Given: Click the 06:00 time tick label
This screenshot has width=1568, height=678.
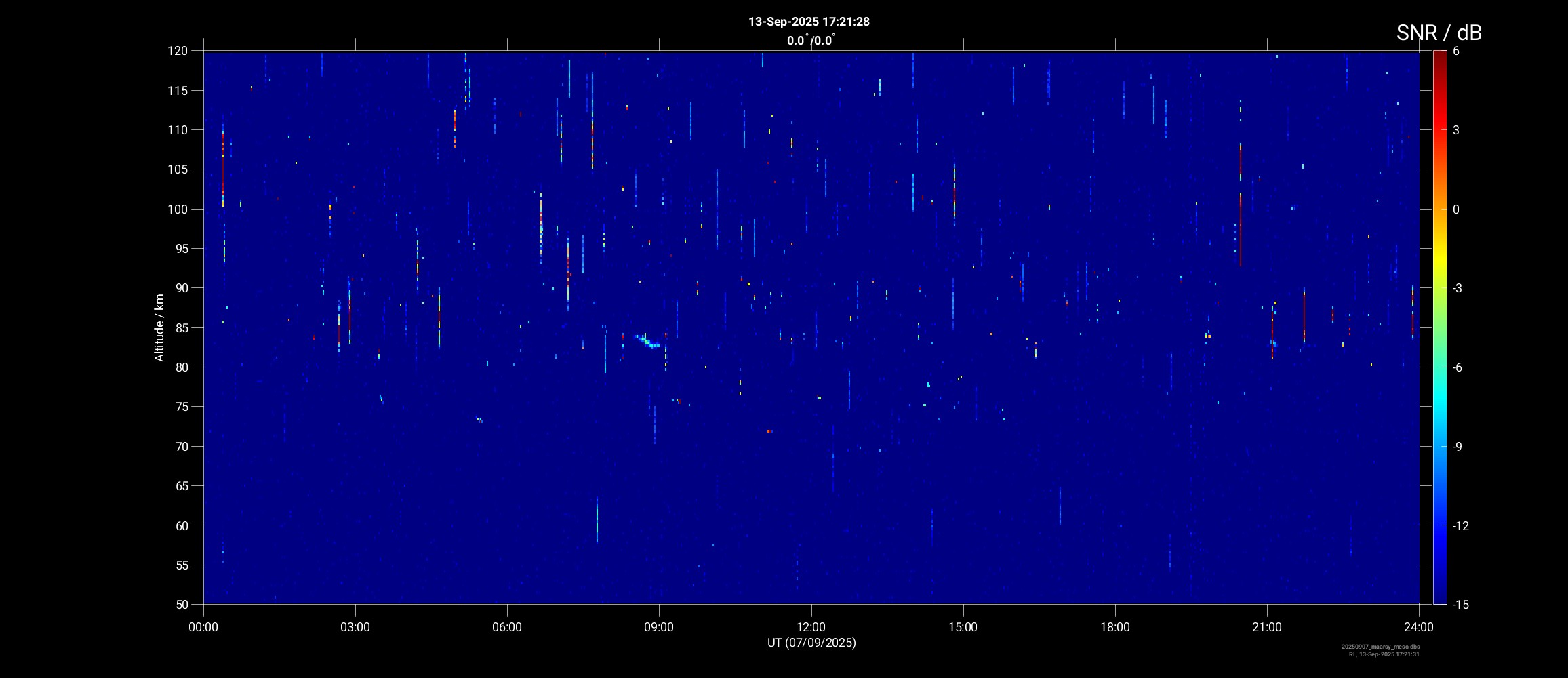Looking at the screenshot, I should [x=507, y=627].
